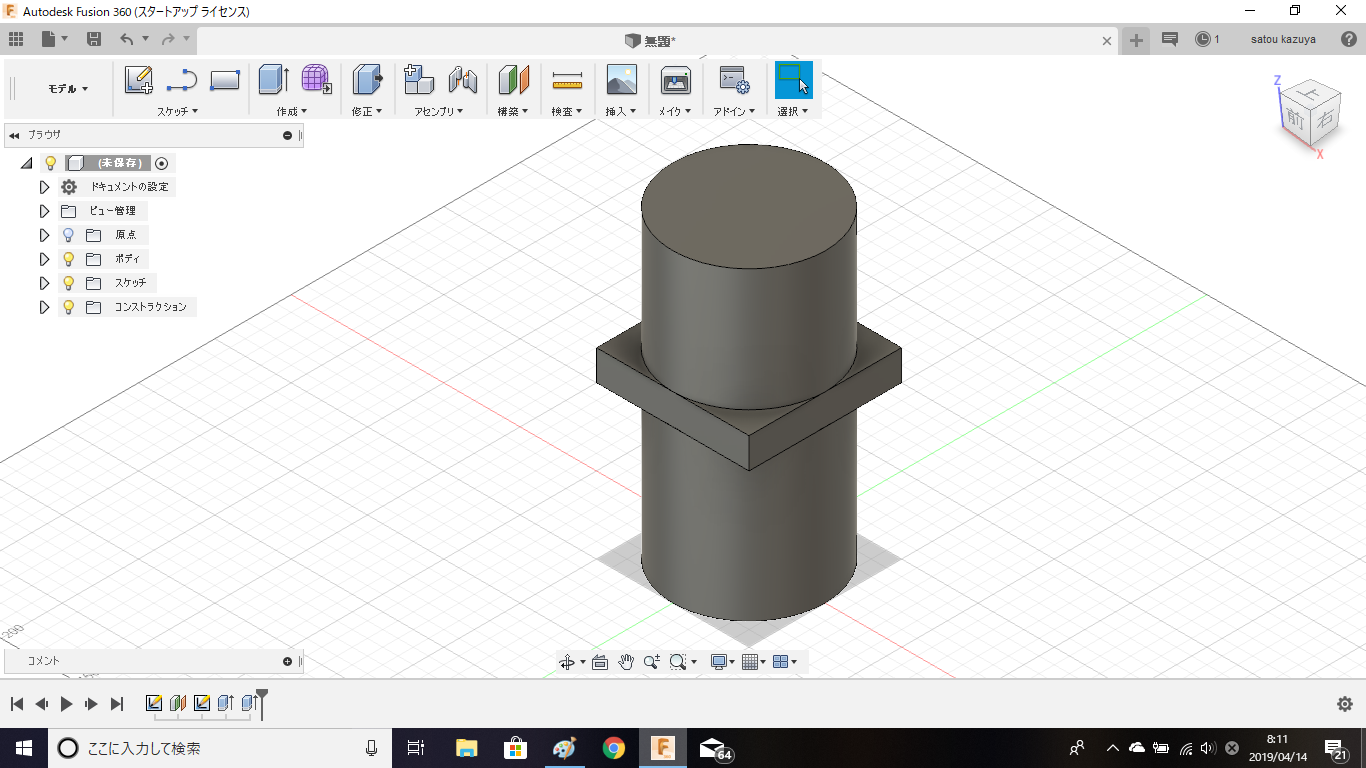Expand the スケッチ tree node
Screen dimensions: 1366x768
click(44, 283)
